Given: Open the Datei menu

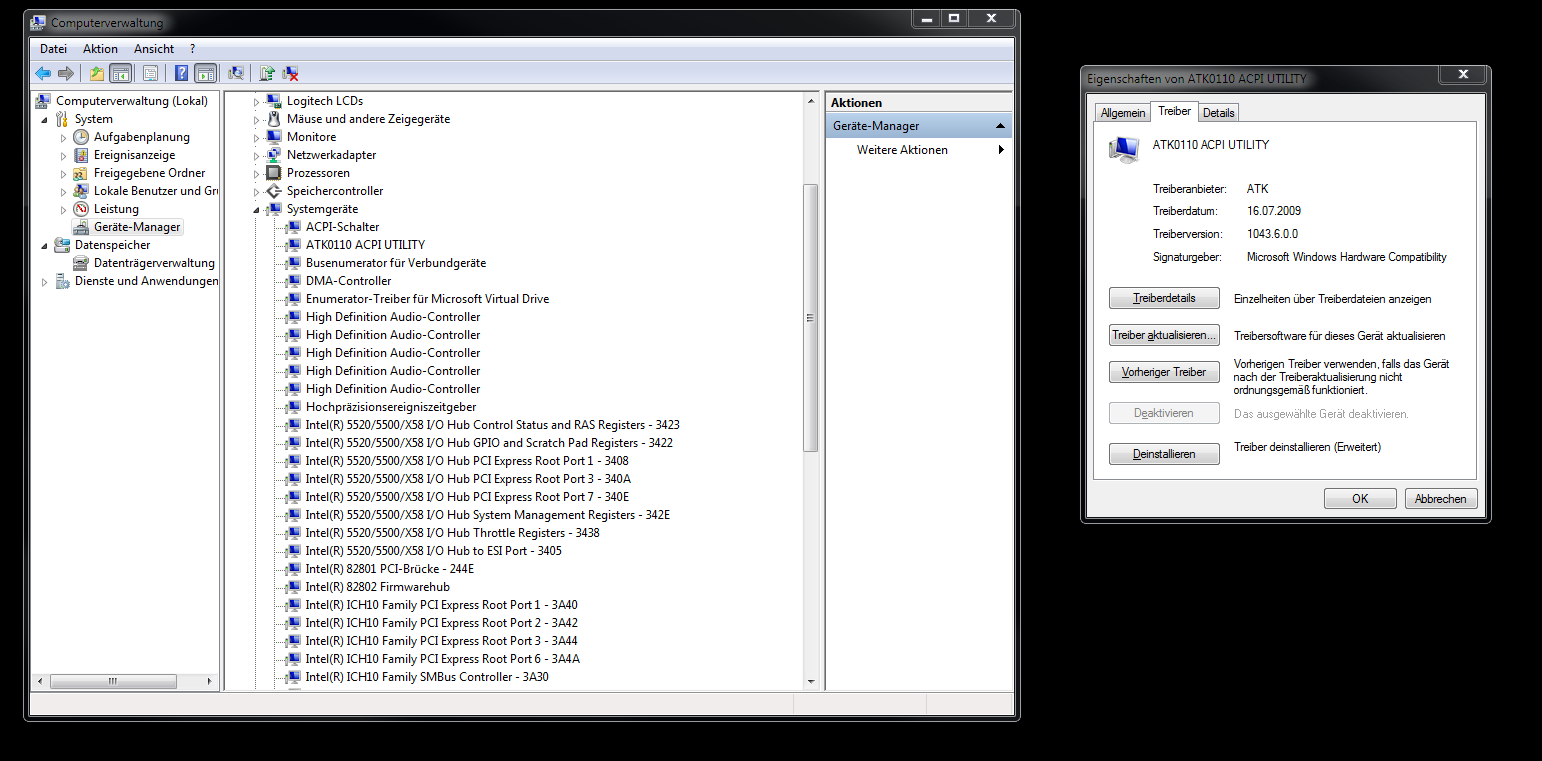Looking at the screenshot, I should pyautogui.click(x=53, y=48).
